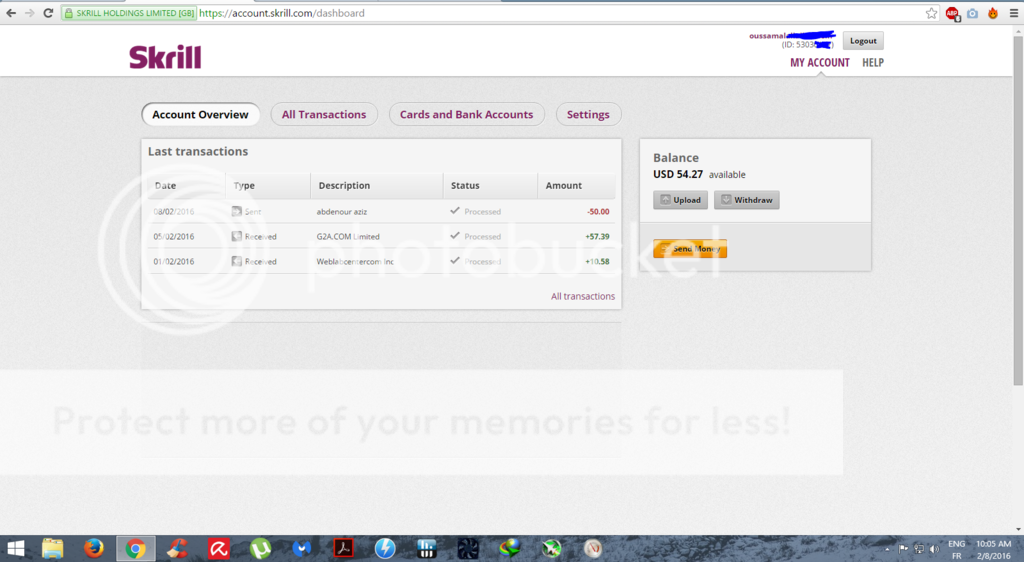This screenshot has width=1024, height=562.
Task: Click the network tray icon
Action: pyautogui.click(x=919, y=549)
